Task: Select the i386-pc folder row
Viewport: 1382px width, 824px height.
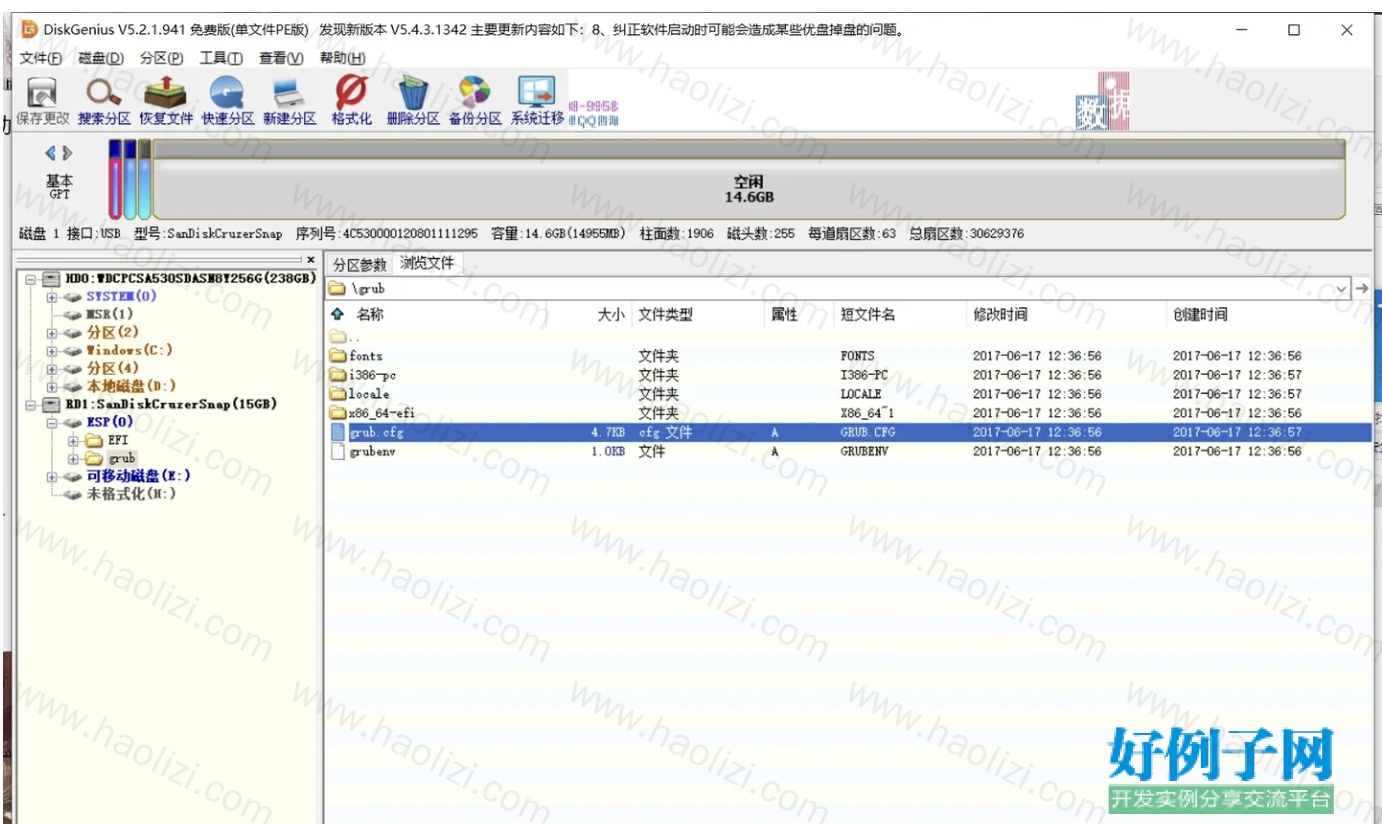Action: point(850,375)
